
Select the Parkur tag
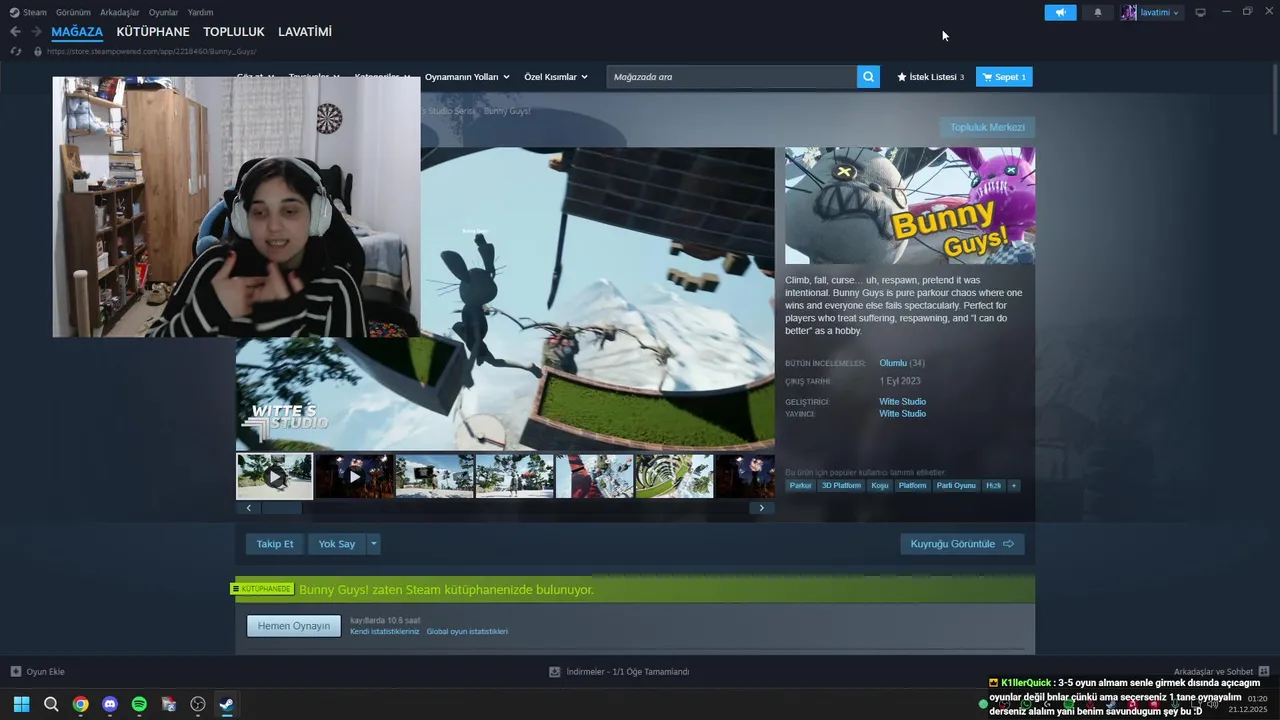click(x=800, y=486)
